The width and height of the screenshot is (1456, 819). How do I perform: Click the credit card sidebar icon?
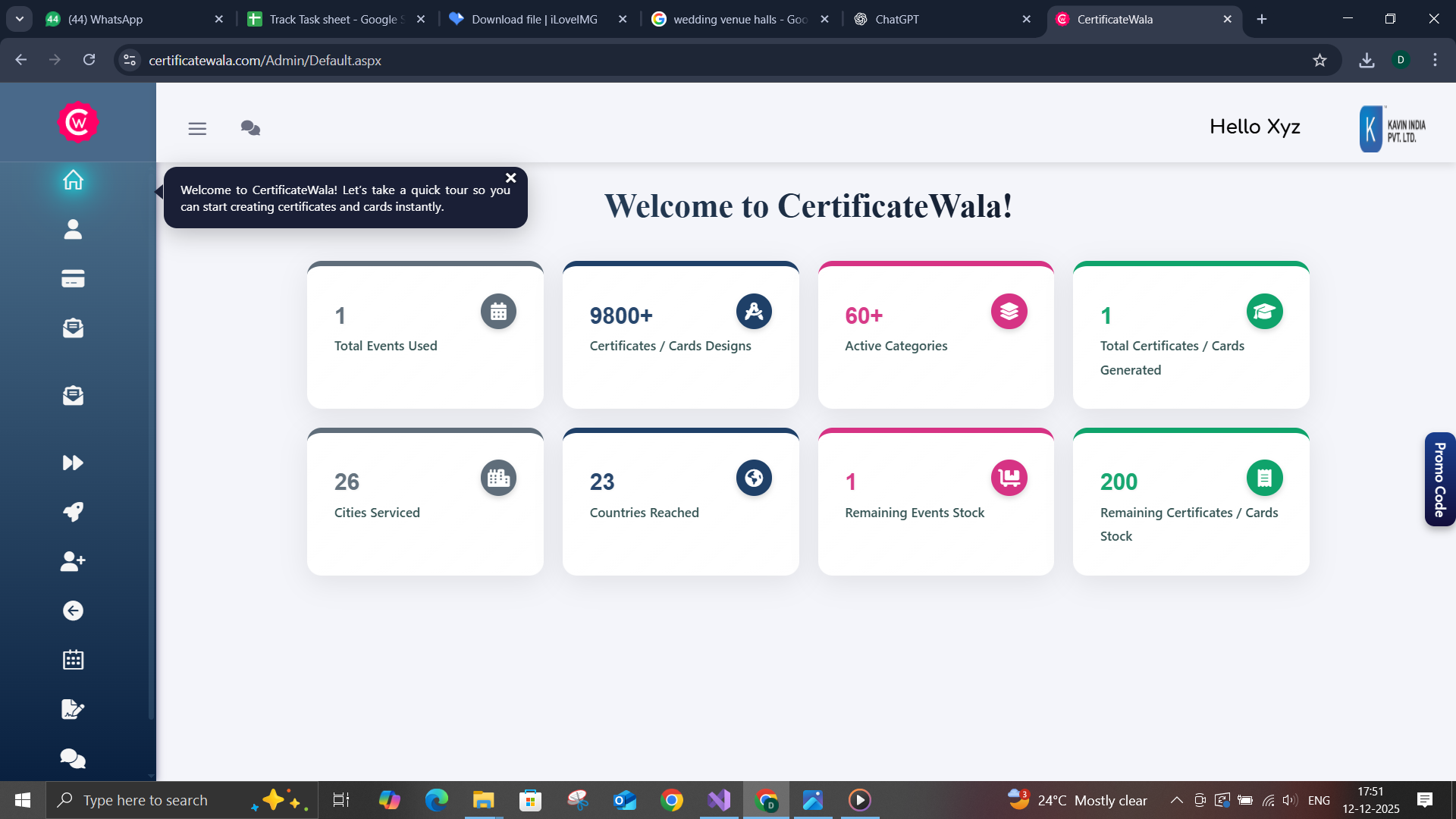click(x=73, y=279)
